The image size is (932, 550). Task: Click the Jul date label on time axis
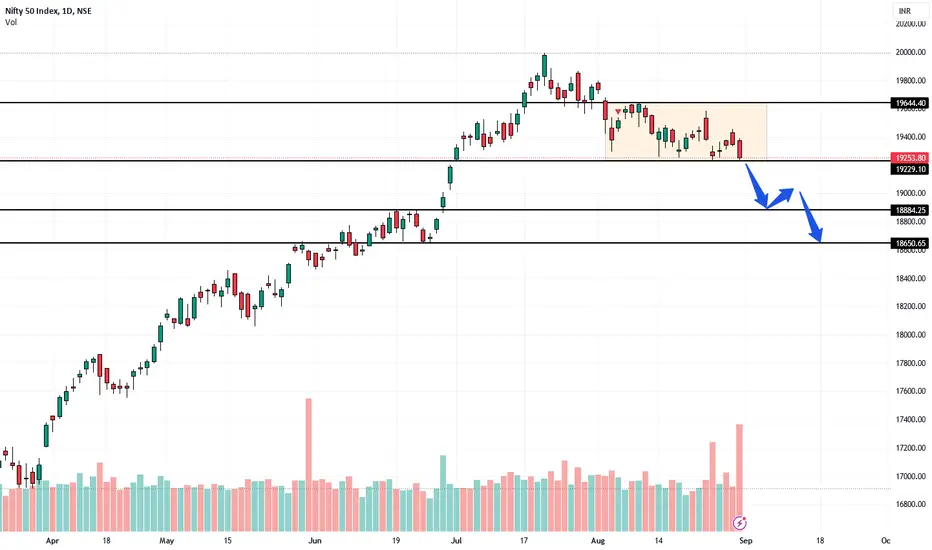click(456, 540)
